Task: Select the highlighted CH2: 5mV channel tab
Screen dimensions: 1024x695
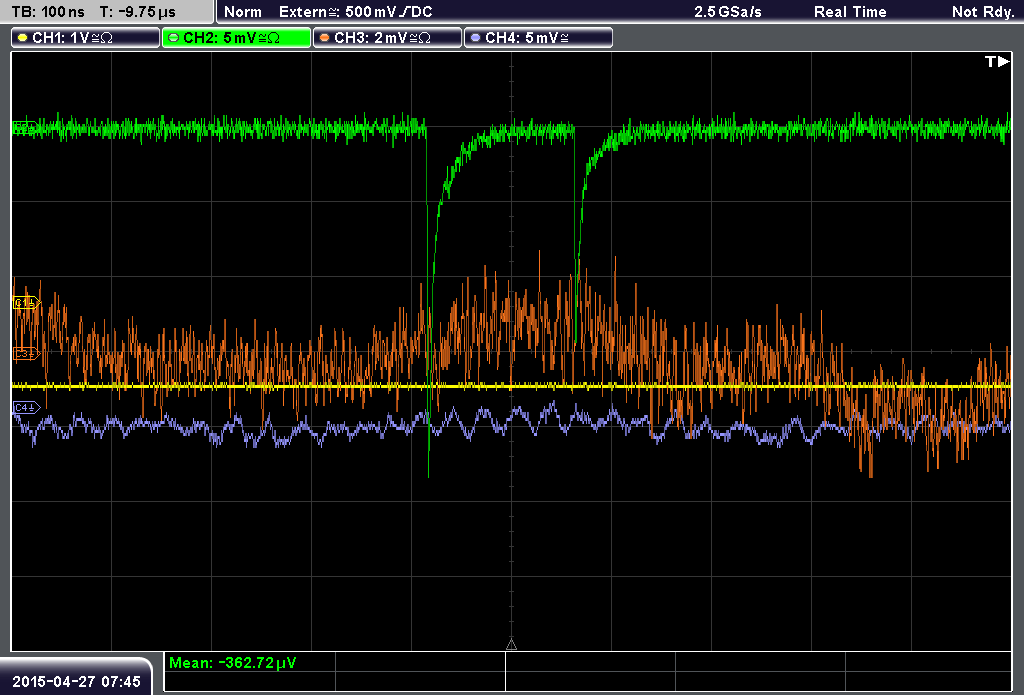Action: (236, 38)
